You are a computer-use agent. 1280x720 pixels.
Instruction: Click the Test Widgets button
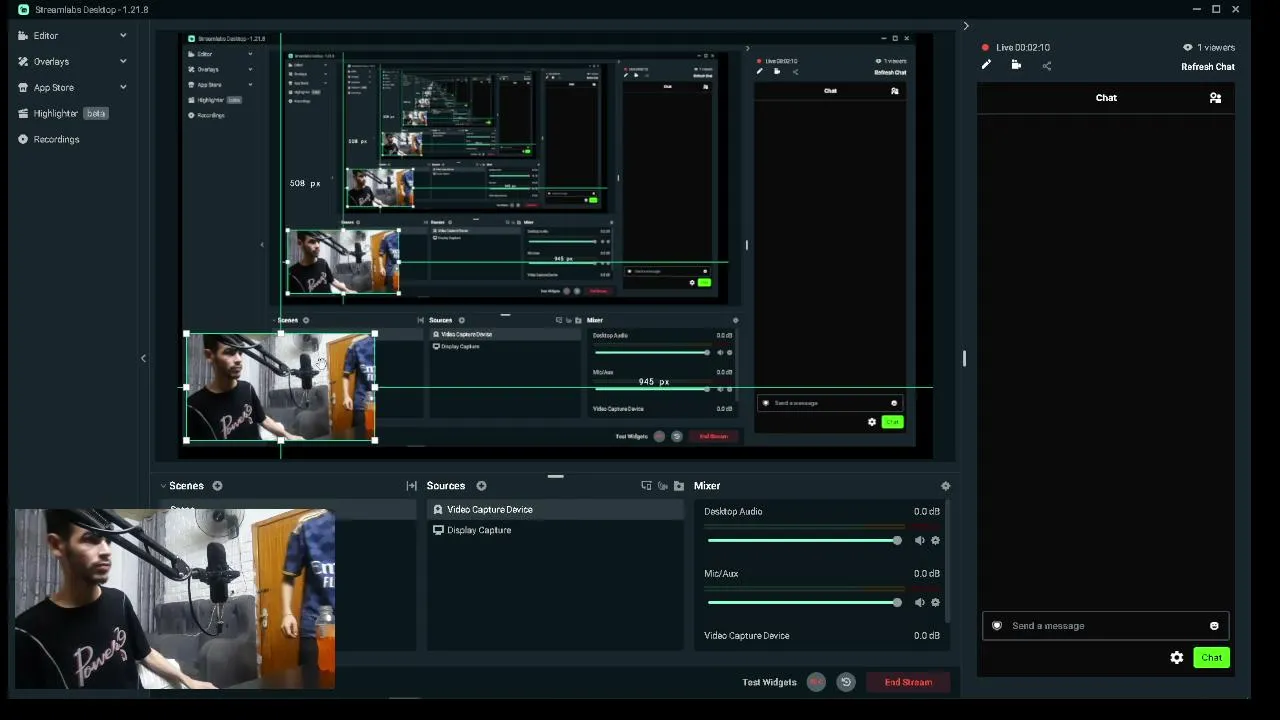coord(769,683)
